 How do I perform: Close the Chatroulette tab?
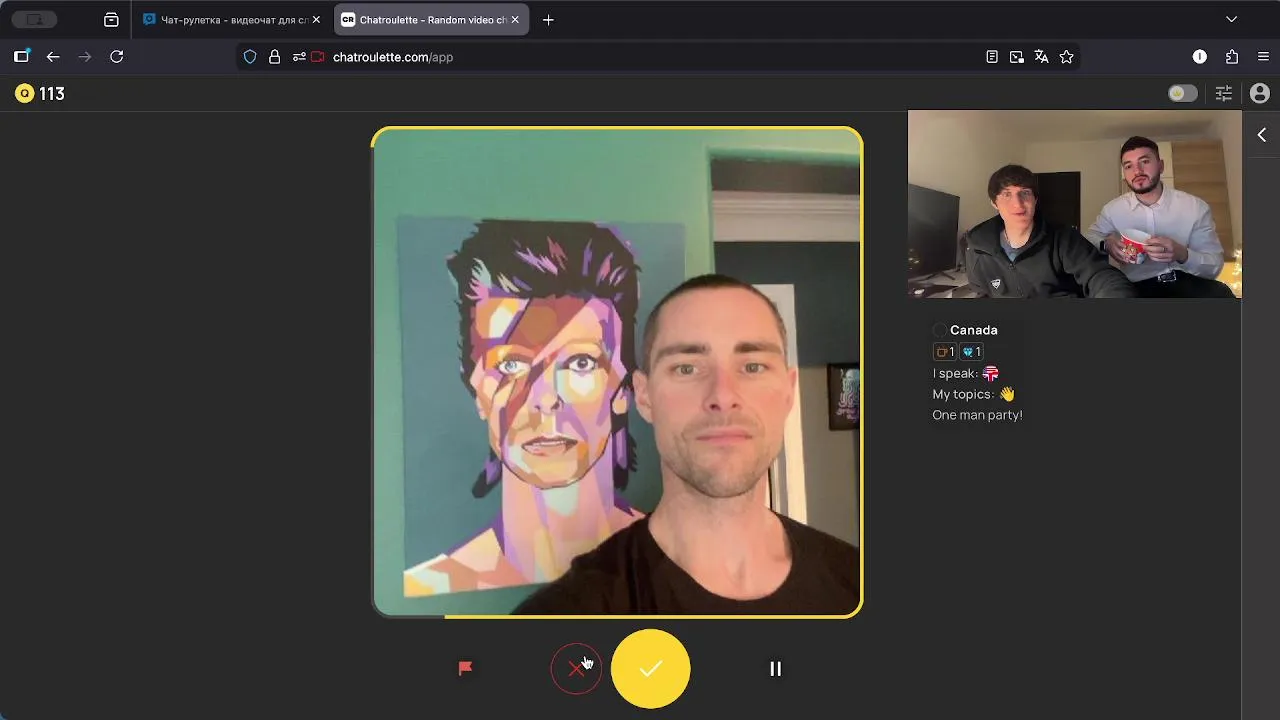[515, 20]
